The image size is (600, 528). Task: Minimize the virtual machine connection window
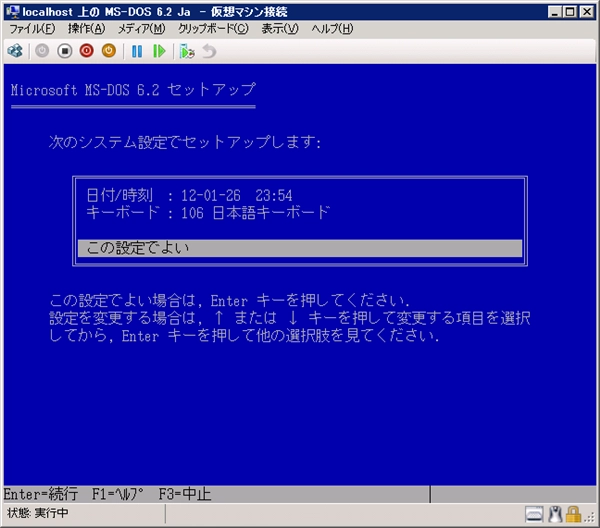tap(554, 12)
